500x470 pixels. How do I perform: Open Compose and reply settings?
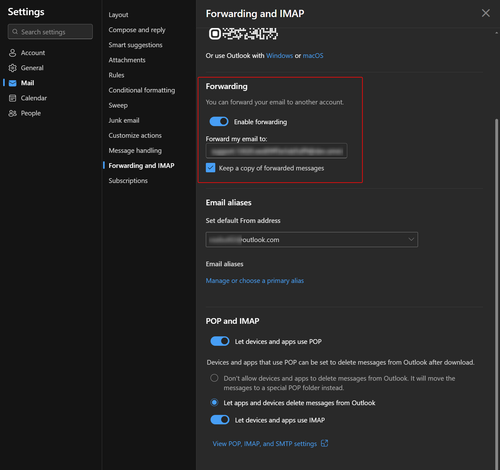coord(137,30)
